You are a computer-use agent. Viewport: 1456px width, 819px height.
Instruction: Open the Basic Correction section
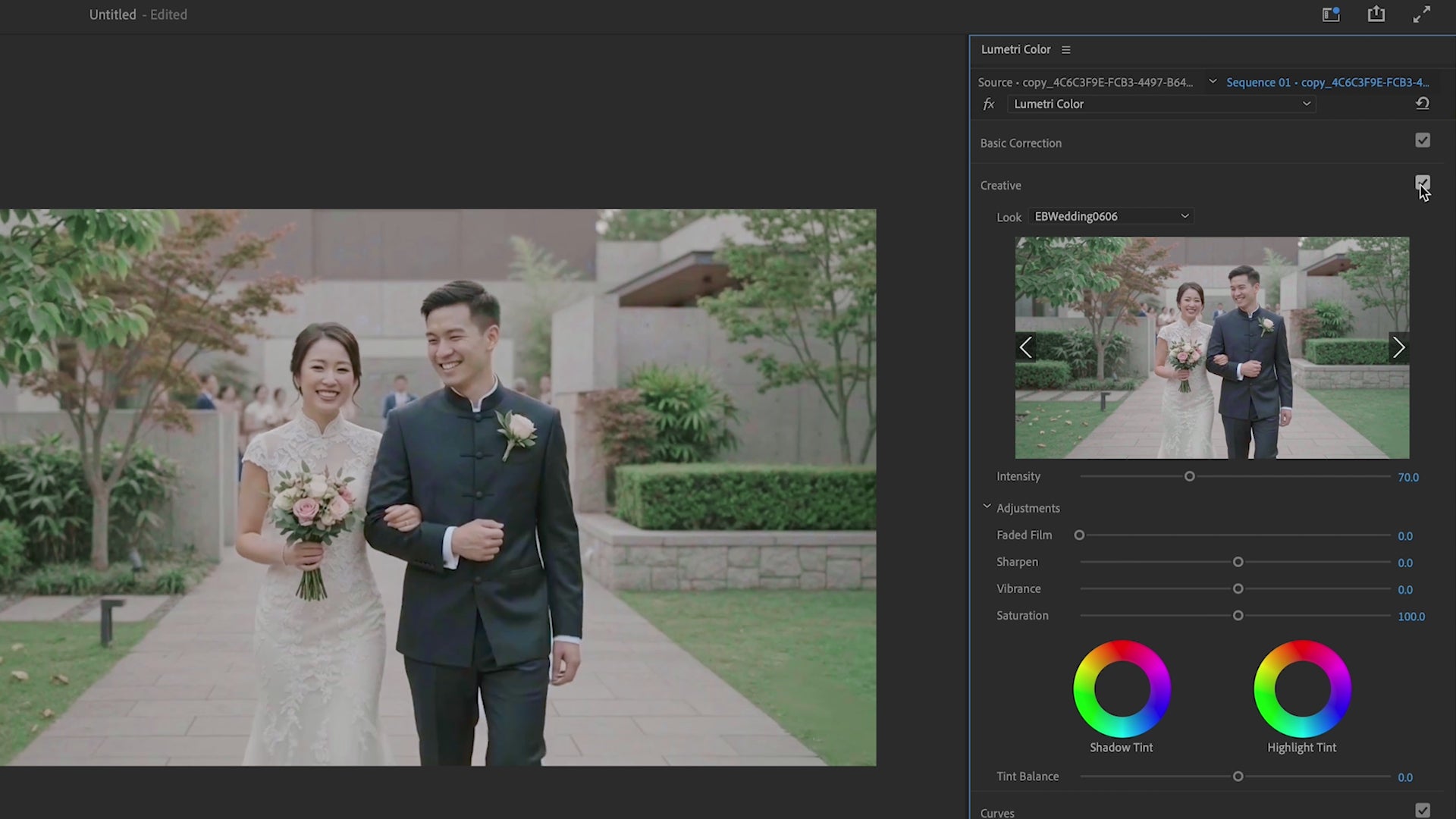pyautogui.click(x=1021, y=143)
